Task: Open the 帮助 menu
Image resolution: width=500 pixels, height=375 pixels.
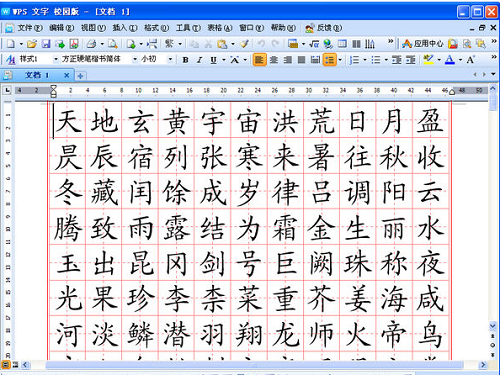Action: [283, 28]
